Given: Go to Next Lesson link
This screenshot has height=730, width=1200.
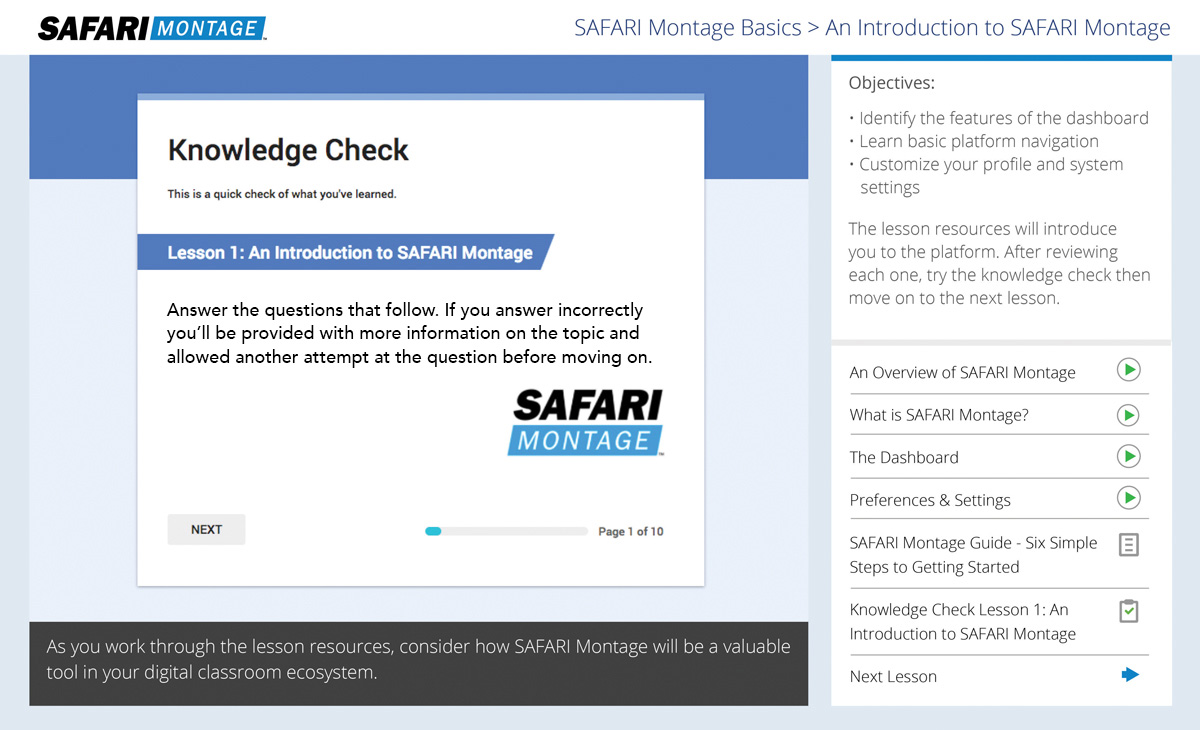Looking at the screenshot, I should click(x=893, y=676).
